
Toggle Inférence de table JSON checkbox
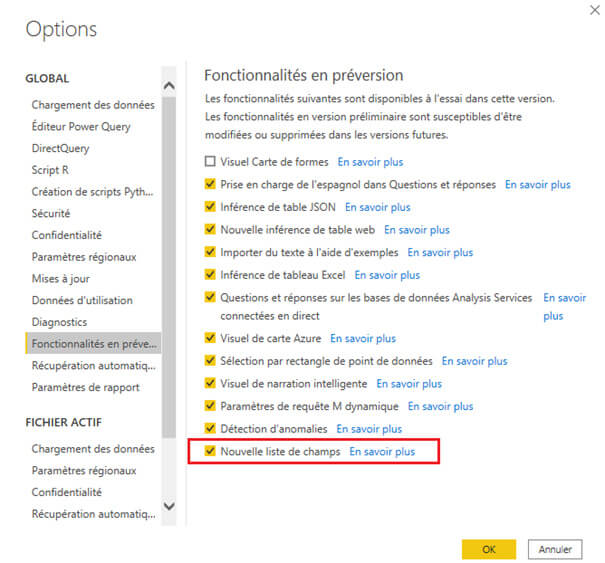coord(210,206)
